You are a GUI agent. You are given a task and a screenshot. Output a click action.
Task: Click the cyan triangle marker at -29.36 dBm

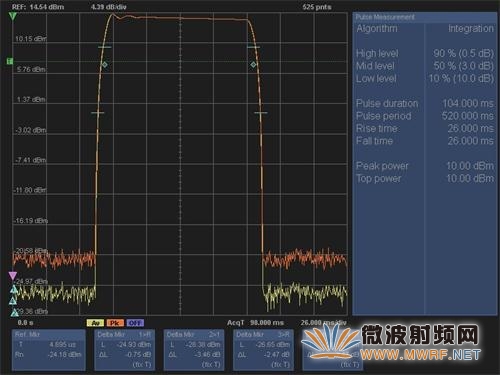click(14, 313)
